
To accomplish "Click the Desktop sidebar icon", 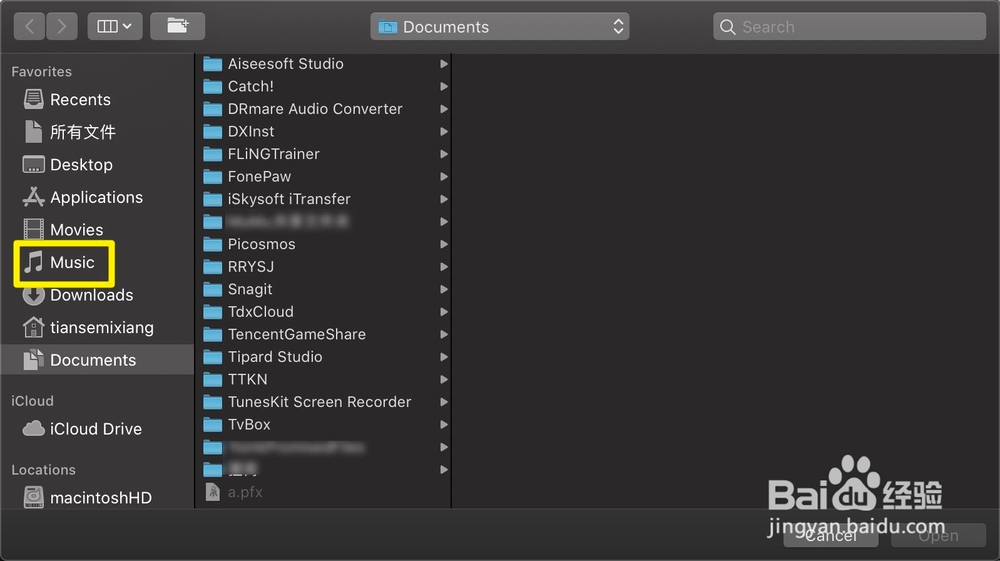I will (33, 164).
